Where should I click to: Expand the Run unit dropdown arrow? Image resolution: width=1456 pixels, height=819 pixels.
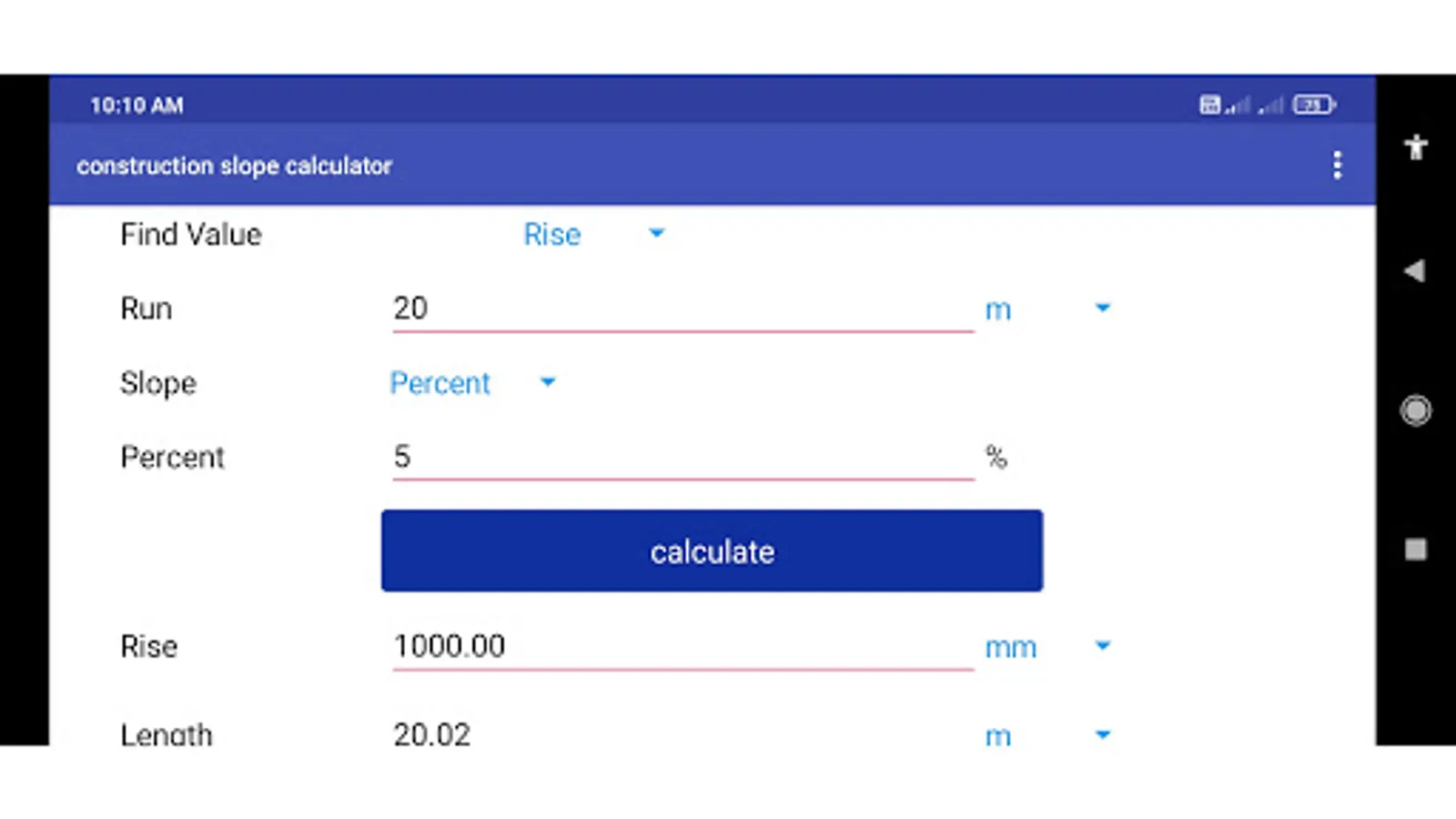pyautogui.click(x=1102, y=308)
